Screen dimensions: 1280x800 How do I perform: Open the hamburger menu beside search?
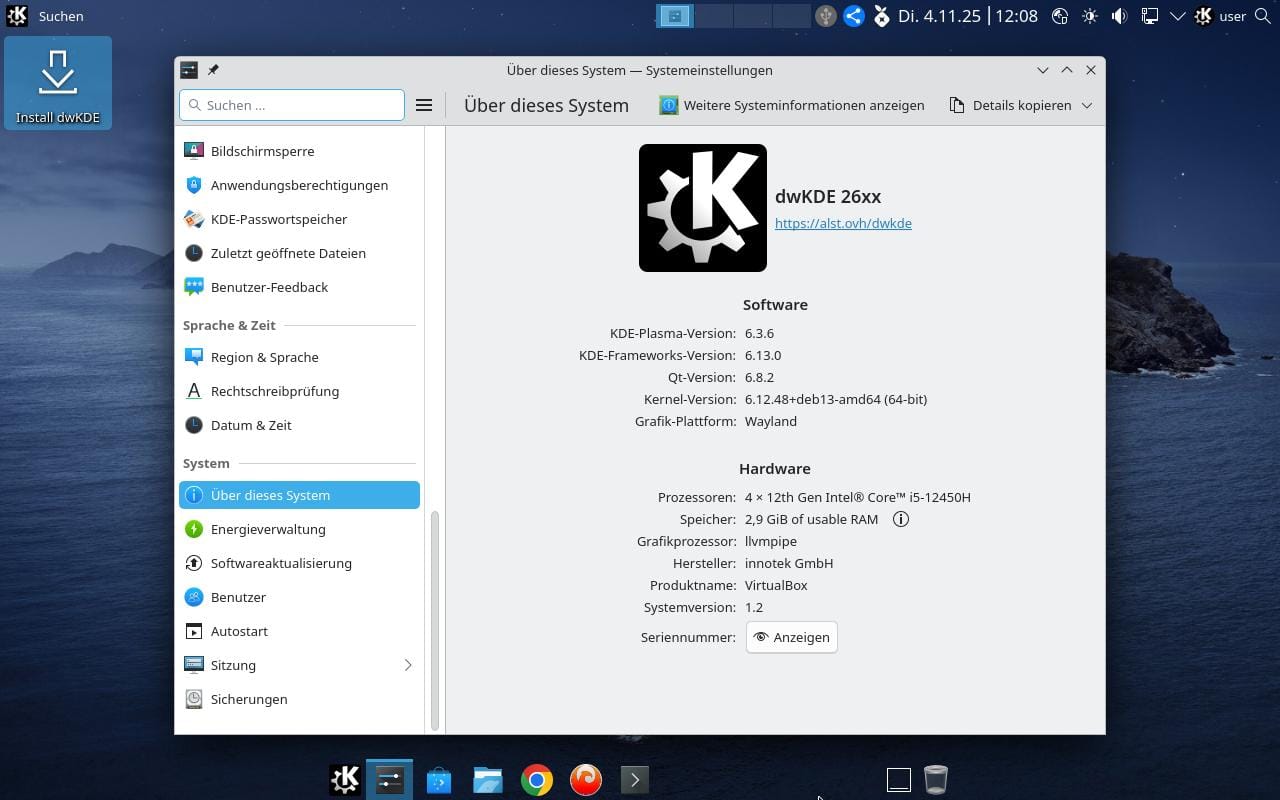point(424,105)
